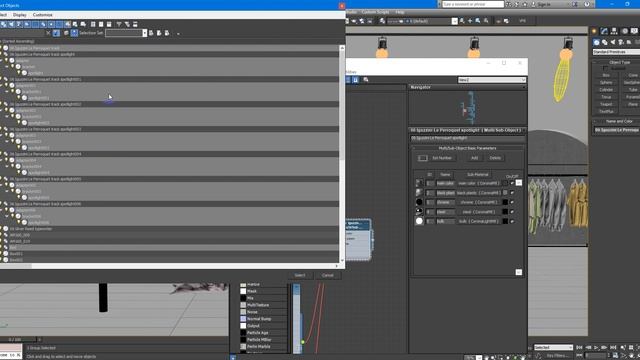This screenshot has width=640, height=360.
Task: Open the Selected dropdown near playback controls
Action: click(x=553, y=348)
